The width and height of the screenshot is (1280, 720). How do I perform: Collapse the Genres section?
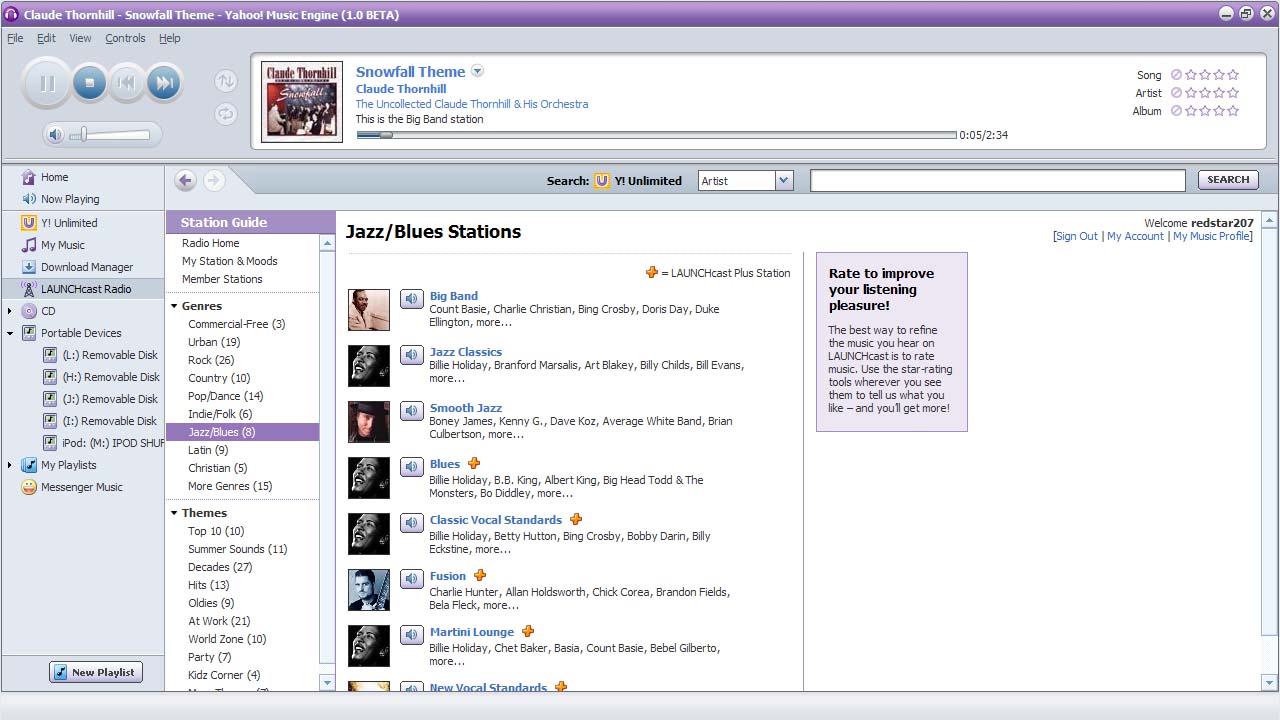coord(174,307)
